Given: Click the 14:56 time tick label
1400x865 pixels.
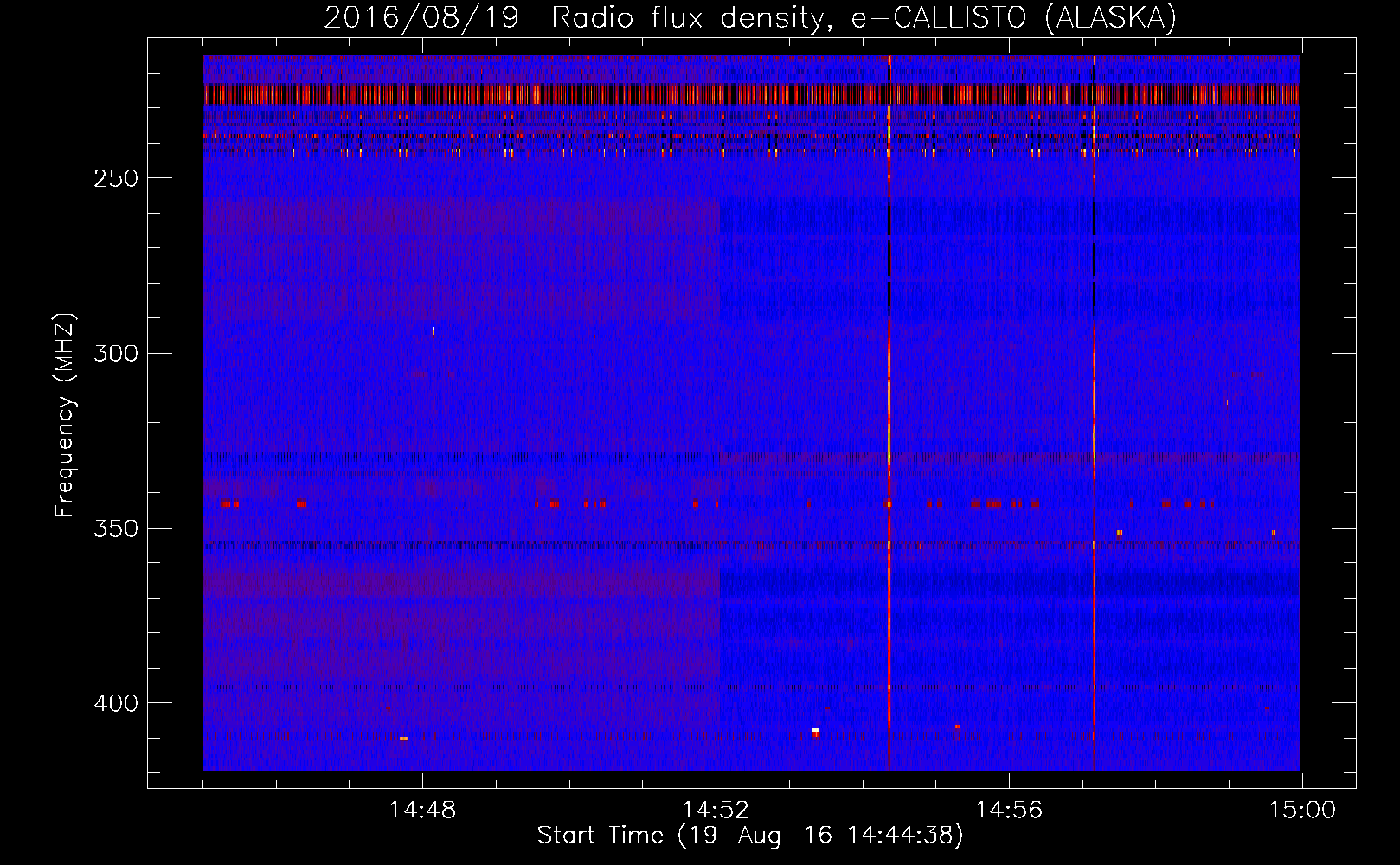Looking at the screenshot, I should 1009,811.
